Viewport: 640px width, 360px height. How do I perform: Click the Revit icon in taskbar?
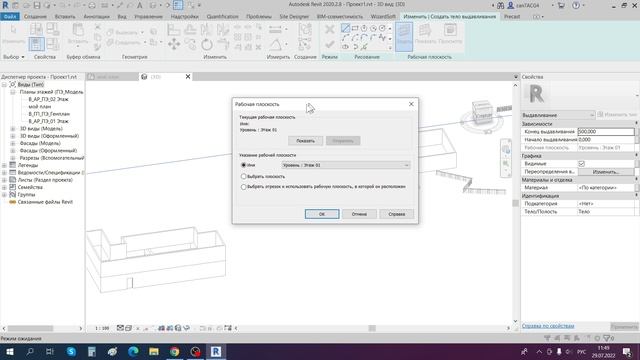[x=216, y=351]
